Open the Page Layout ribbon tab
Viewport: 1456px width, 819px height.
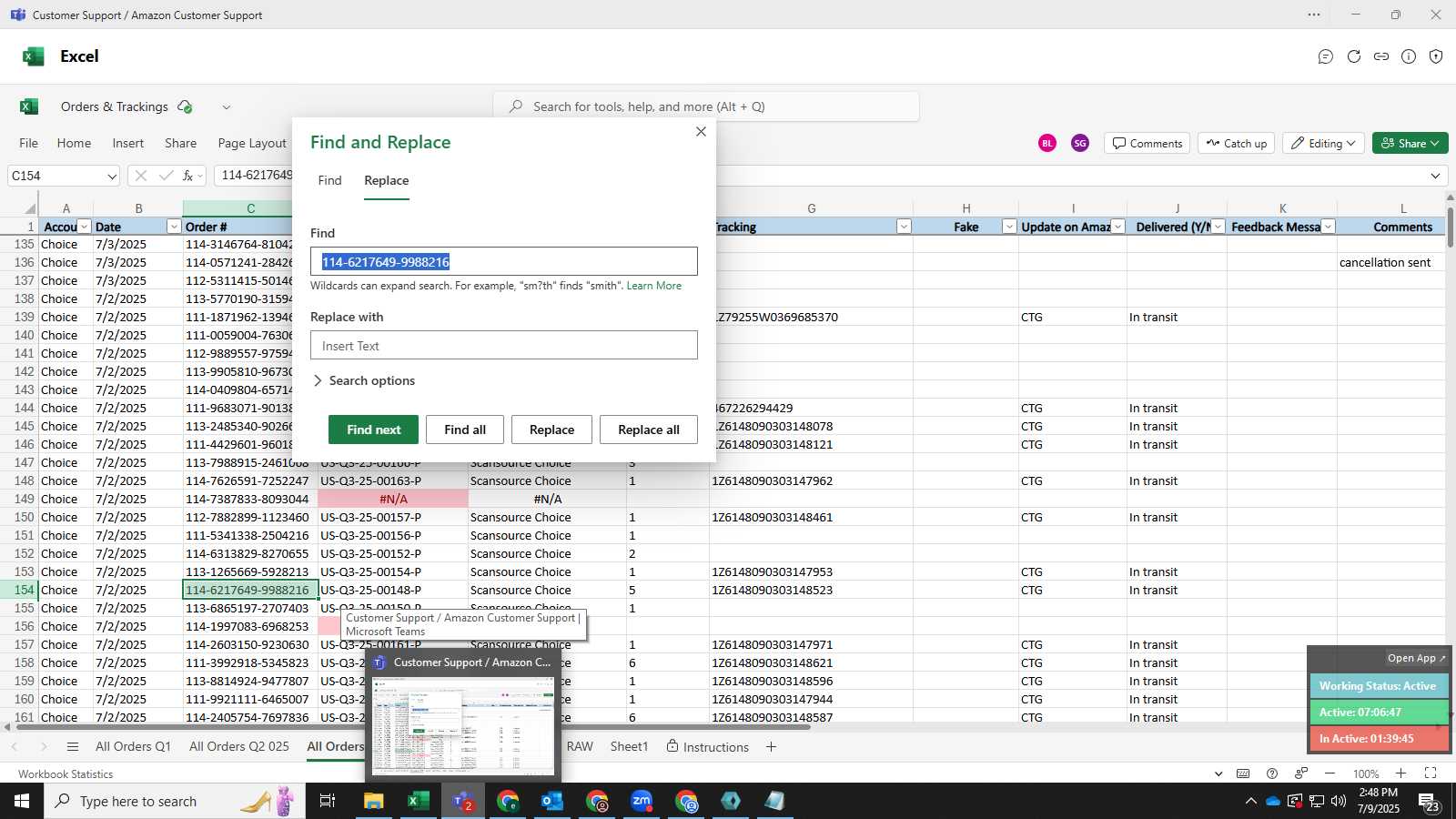(252, 143)
